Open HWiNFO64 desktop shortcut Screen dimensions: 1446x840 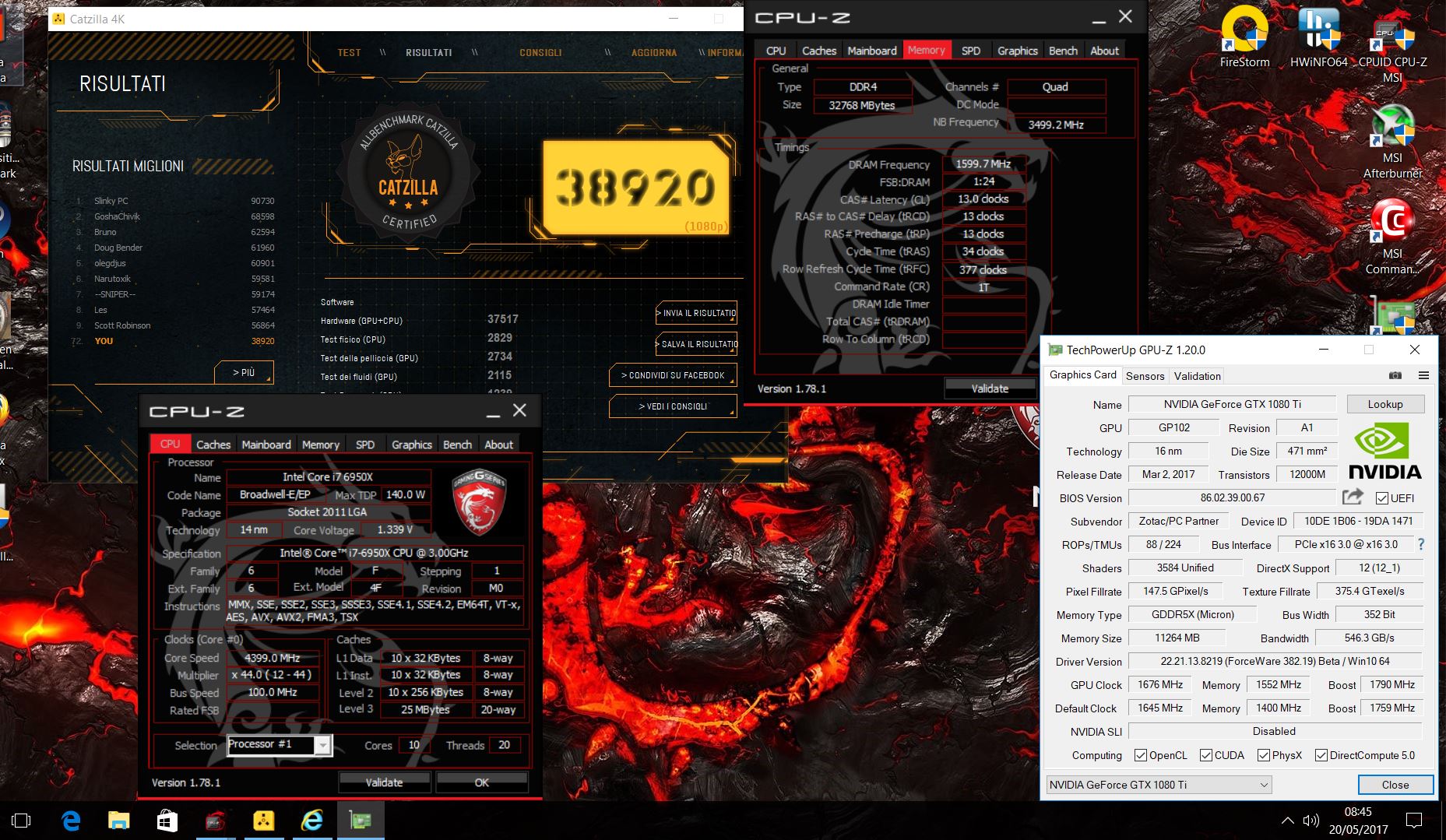1318,37
